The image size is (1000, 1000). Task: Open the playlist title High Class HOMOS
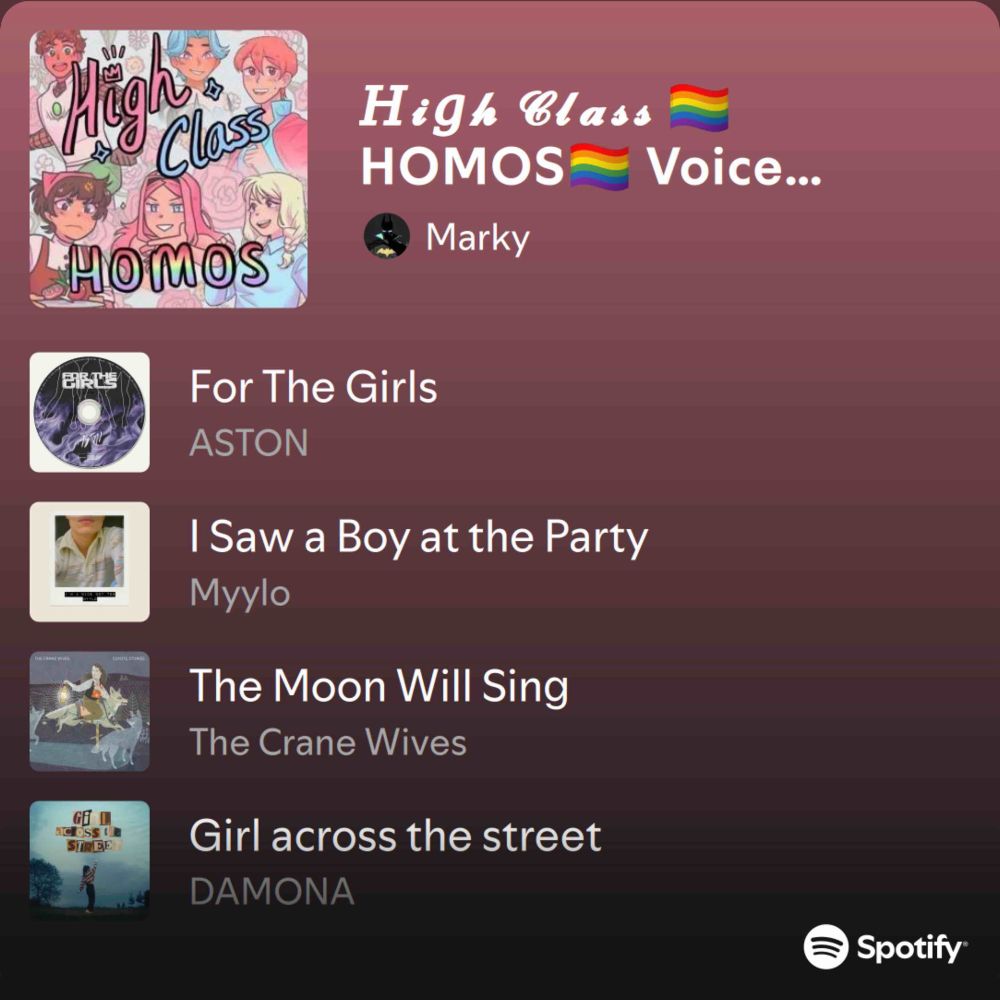point(591,137)
